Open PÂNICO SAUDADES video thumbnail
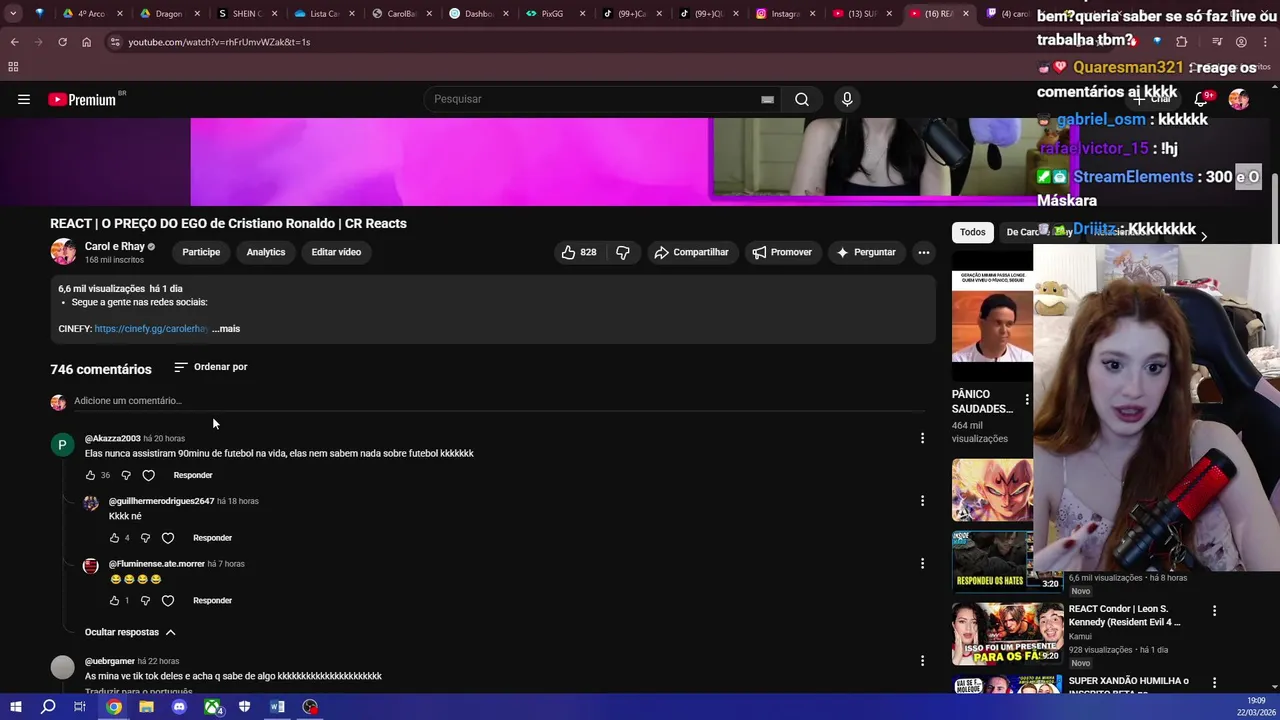Screen dimensions: 1280x720 click(x=992, y=315)
